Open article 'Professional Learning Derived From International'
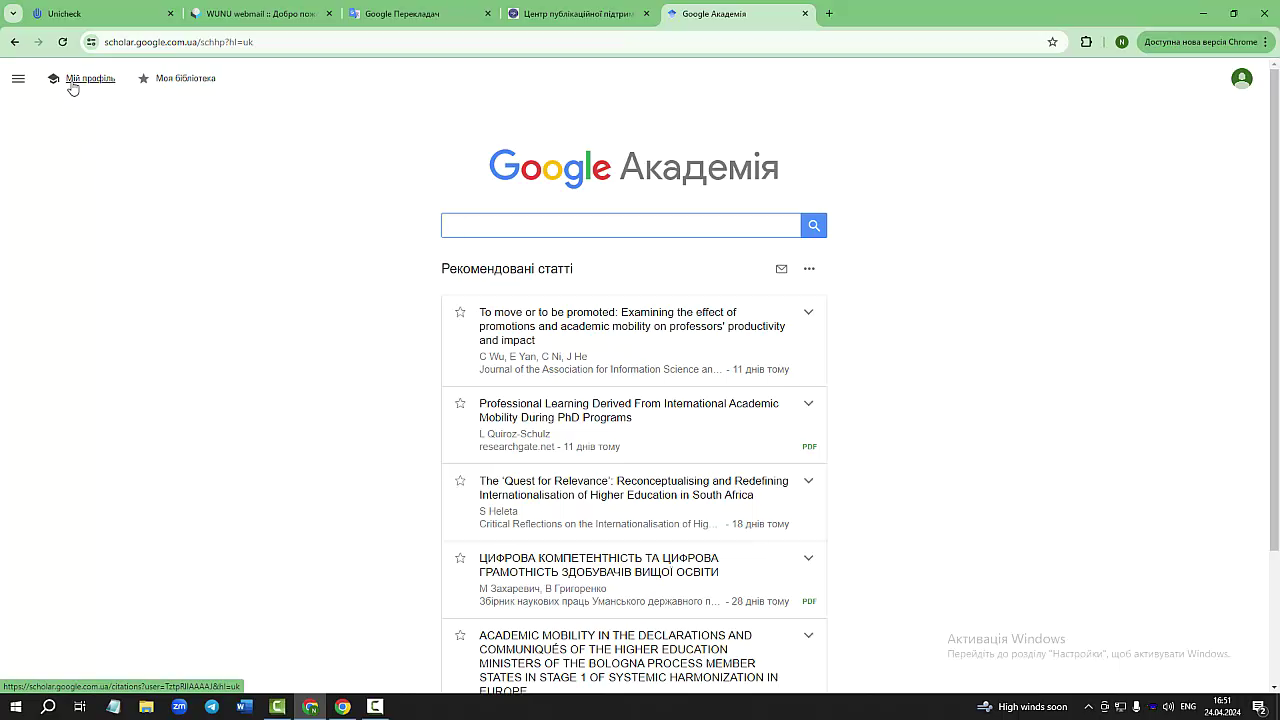 (x=629, y=410)
